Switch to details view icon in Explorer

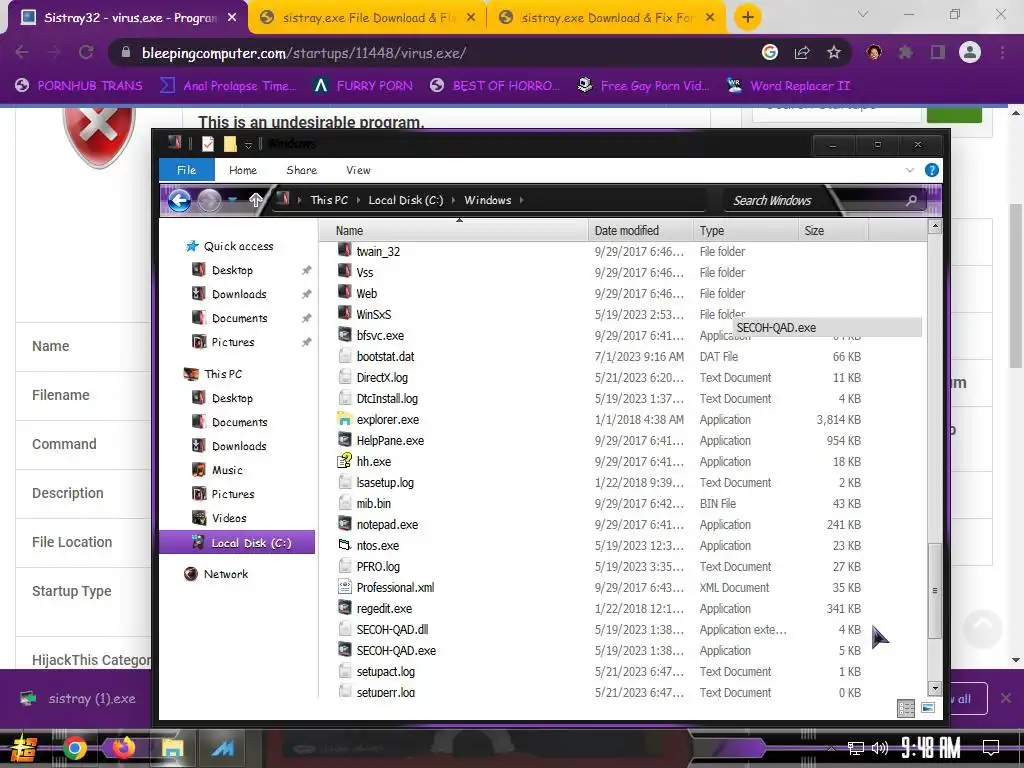tap(906, 708)
